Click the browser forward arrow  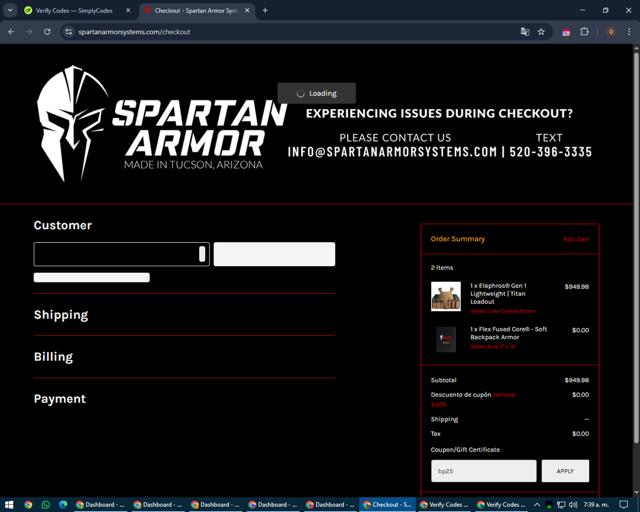tap(29, 32)
